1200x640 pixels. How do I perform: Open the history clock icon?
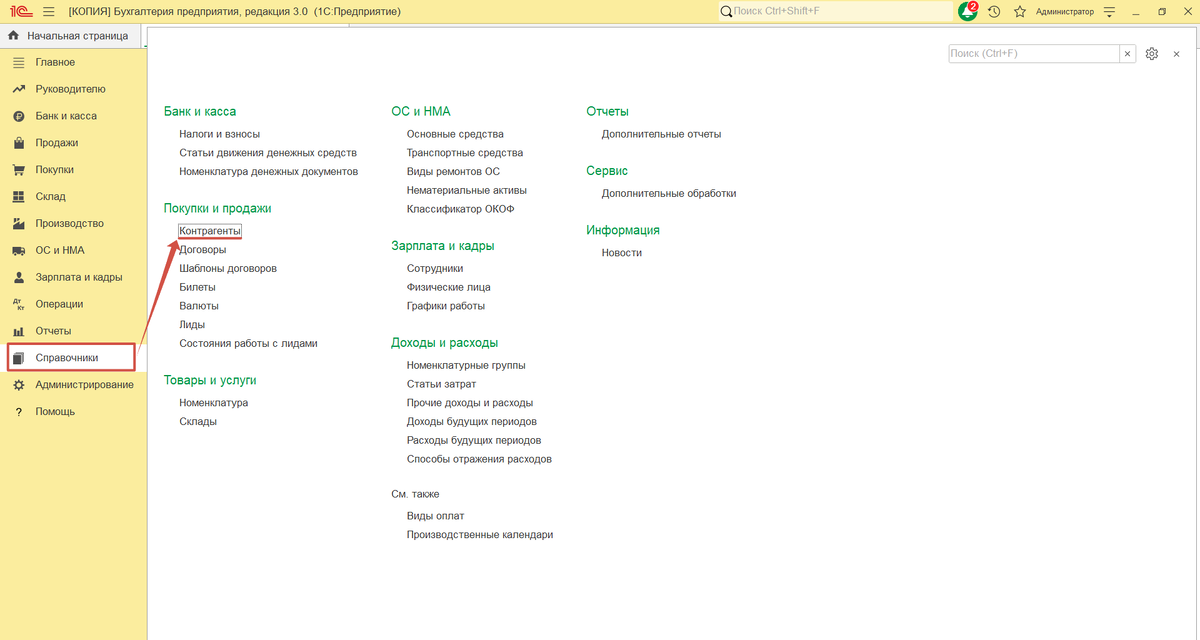click(x=994, y=11)
